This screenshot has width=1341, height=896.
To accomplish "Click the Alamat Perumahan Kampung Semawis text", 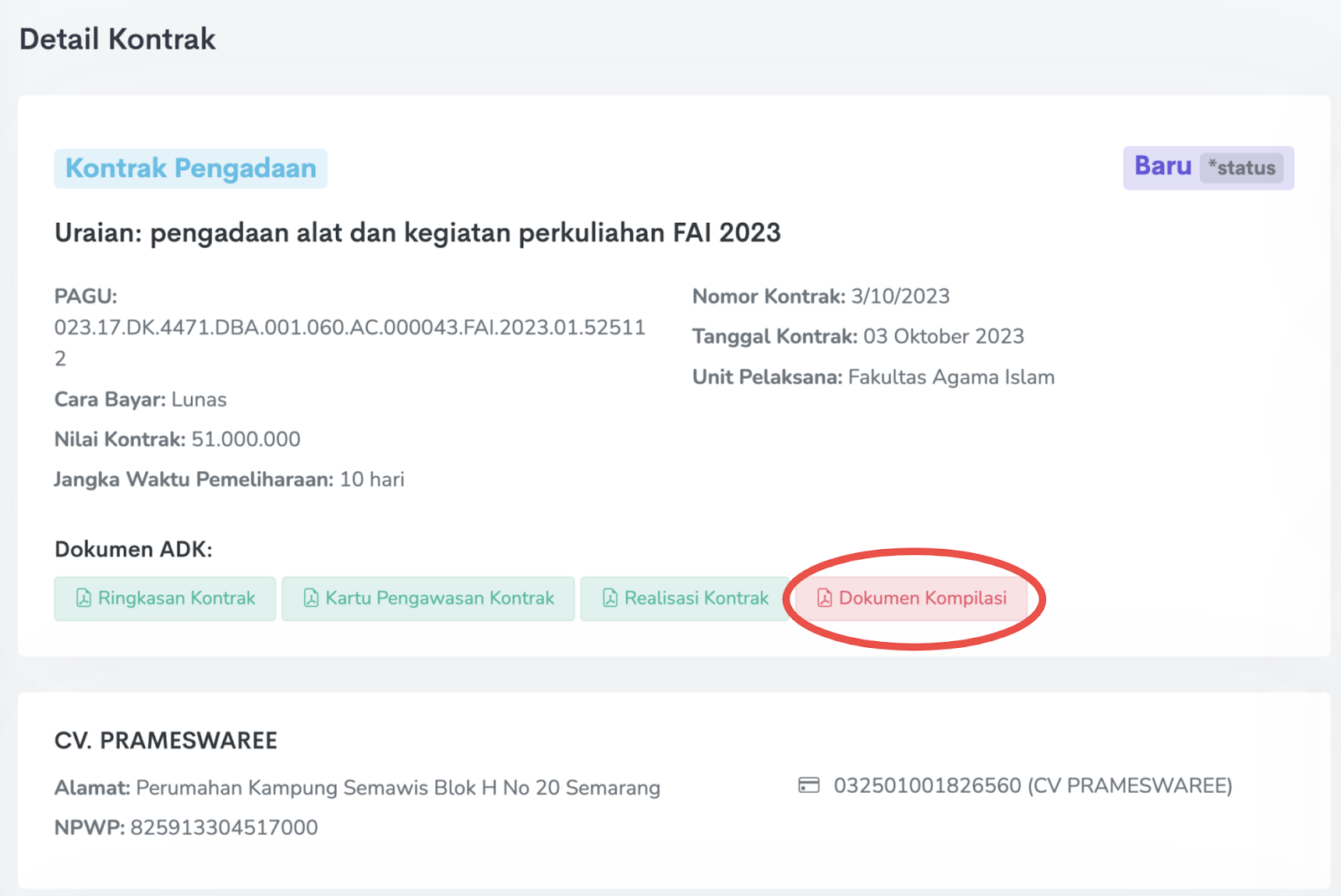I will click(x=357, y=788).
